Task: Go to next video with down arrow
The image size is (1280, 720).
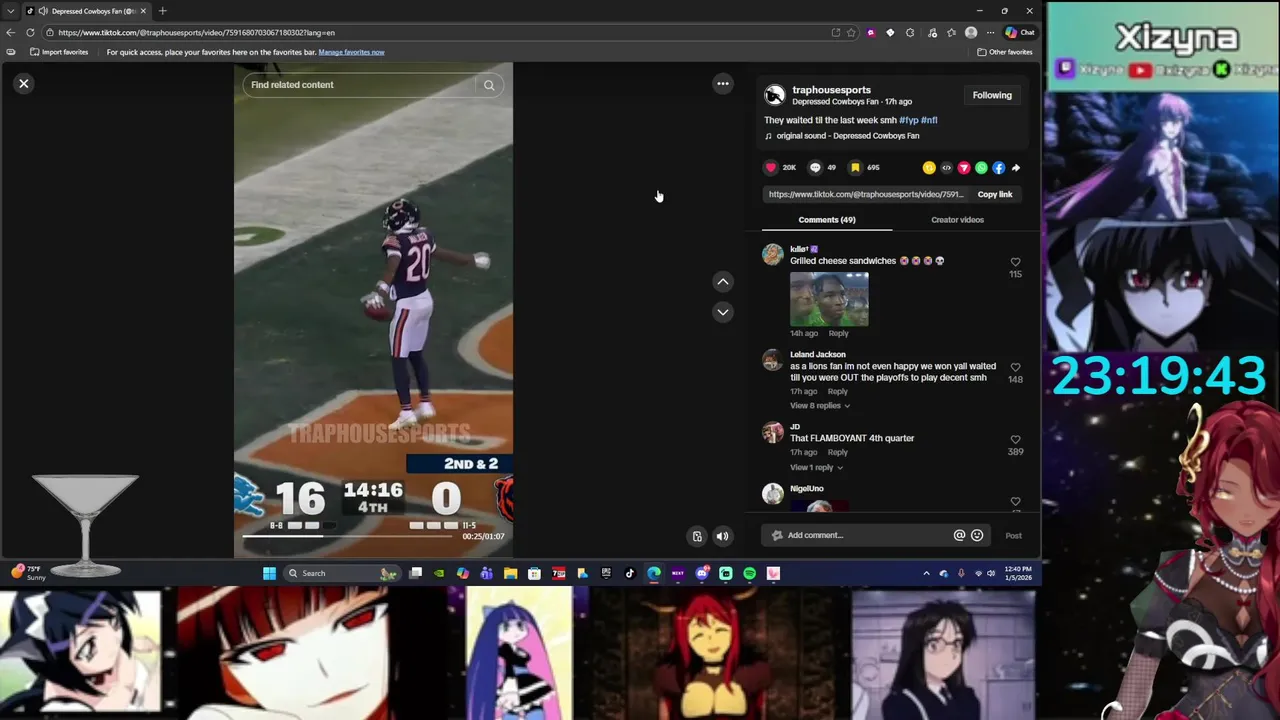Action: [x=723, y=312]
